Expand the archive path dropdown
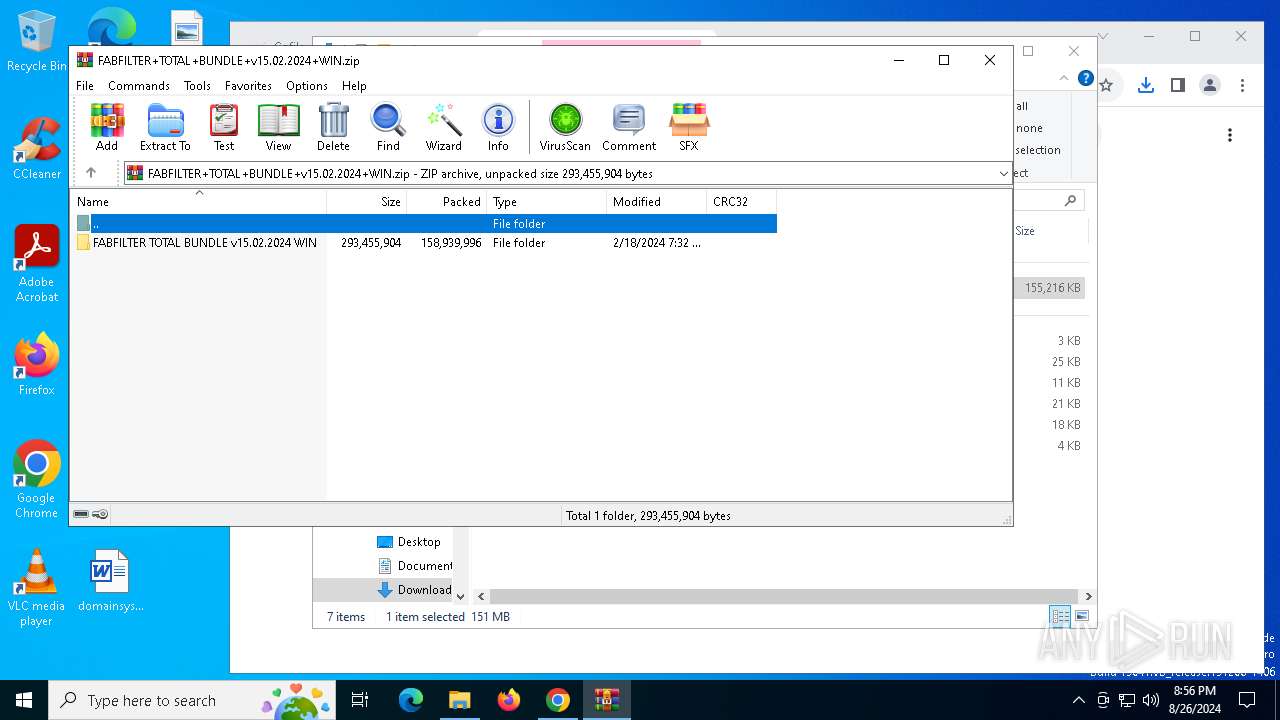The image size is (1280, 720). click(1004, 174)
